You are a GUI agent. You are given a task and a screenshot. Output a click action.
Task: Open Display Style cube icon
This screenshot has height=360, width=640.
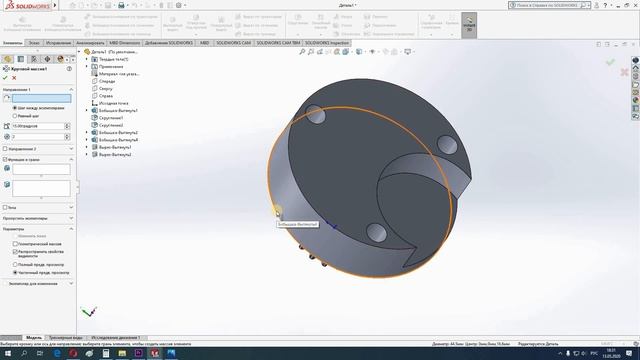(359, 52)
